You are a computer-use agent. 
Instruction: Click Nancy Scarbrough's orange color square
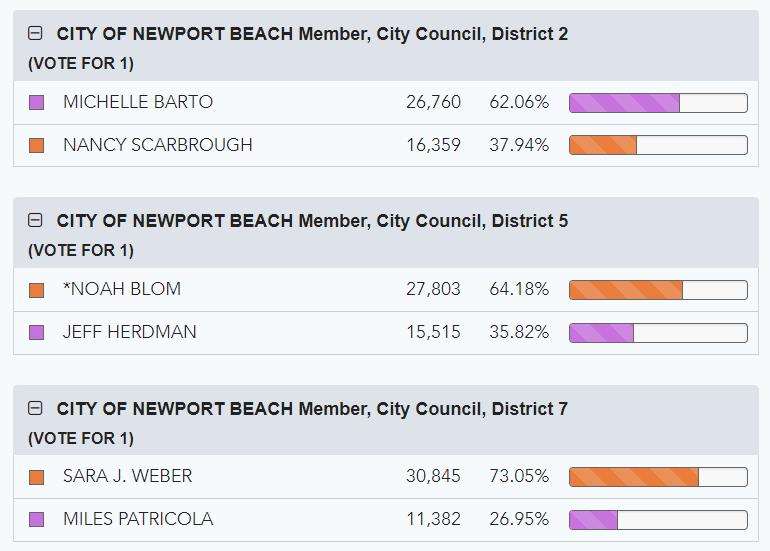point(37,145)
